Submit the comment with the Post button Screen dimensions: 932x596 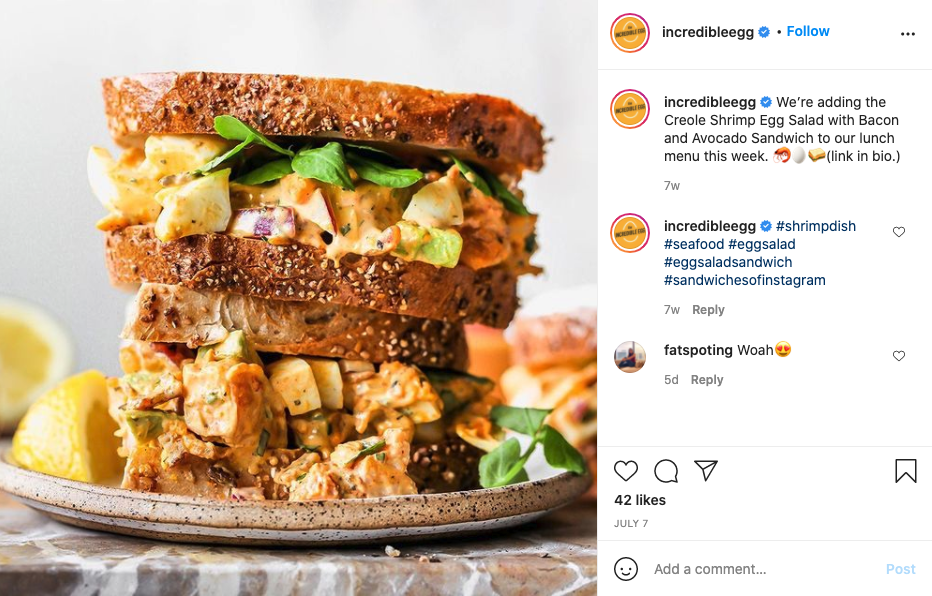(900, 569)
